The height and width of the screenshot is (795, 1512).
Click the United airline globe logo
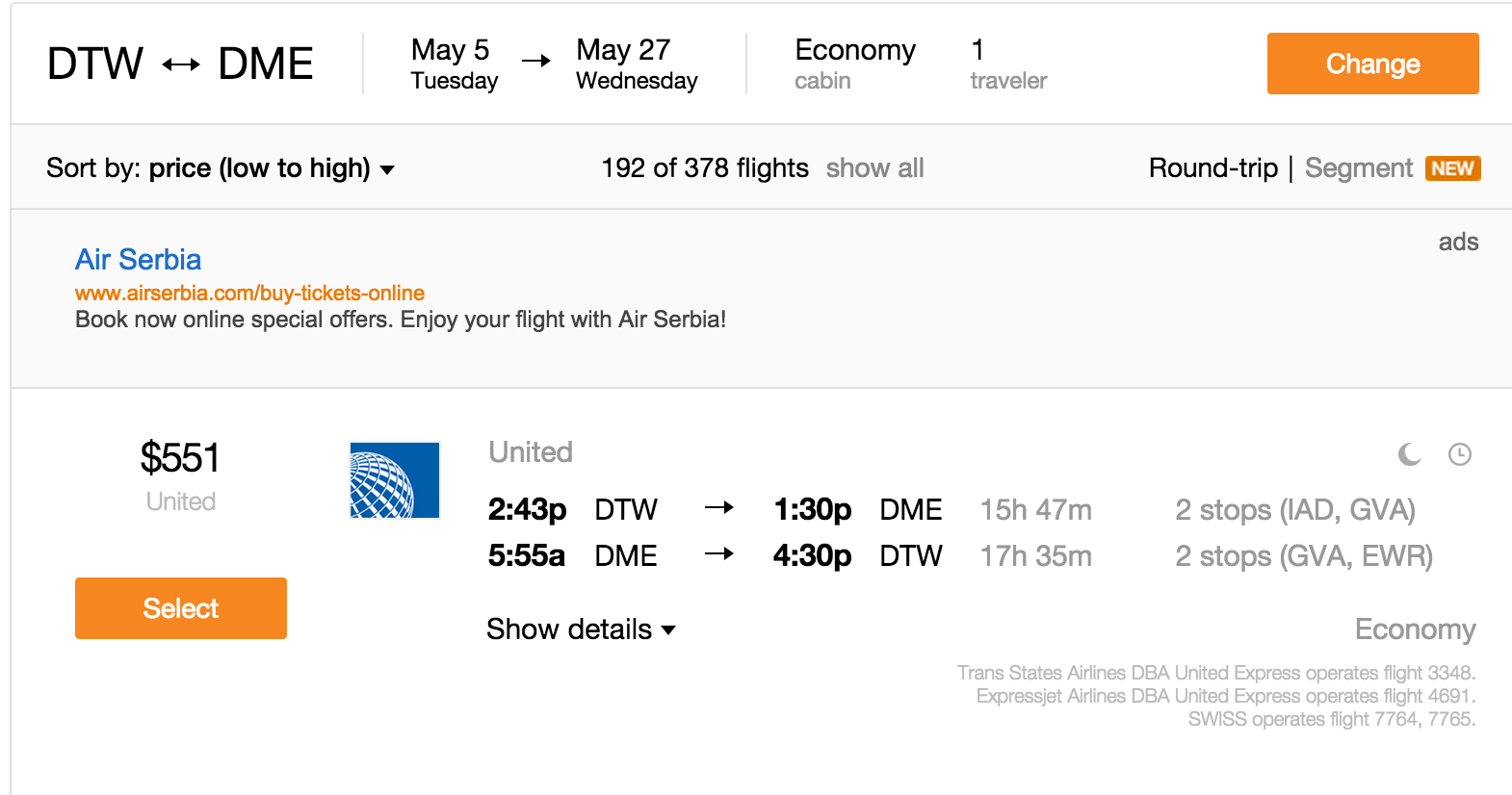pos(395,480)
